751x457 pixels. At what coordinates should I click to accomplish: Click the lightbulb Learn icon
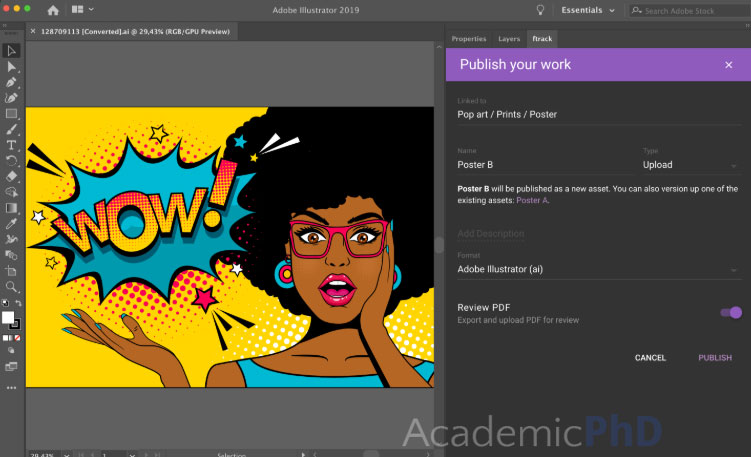[x=541, y=10]
